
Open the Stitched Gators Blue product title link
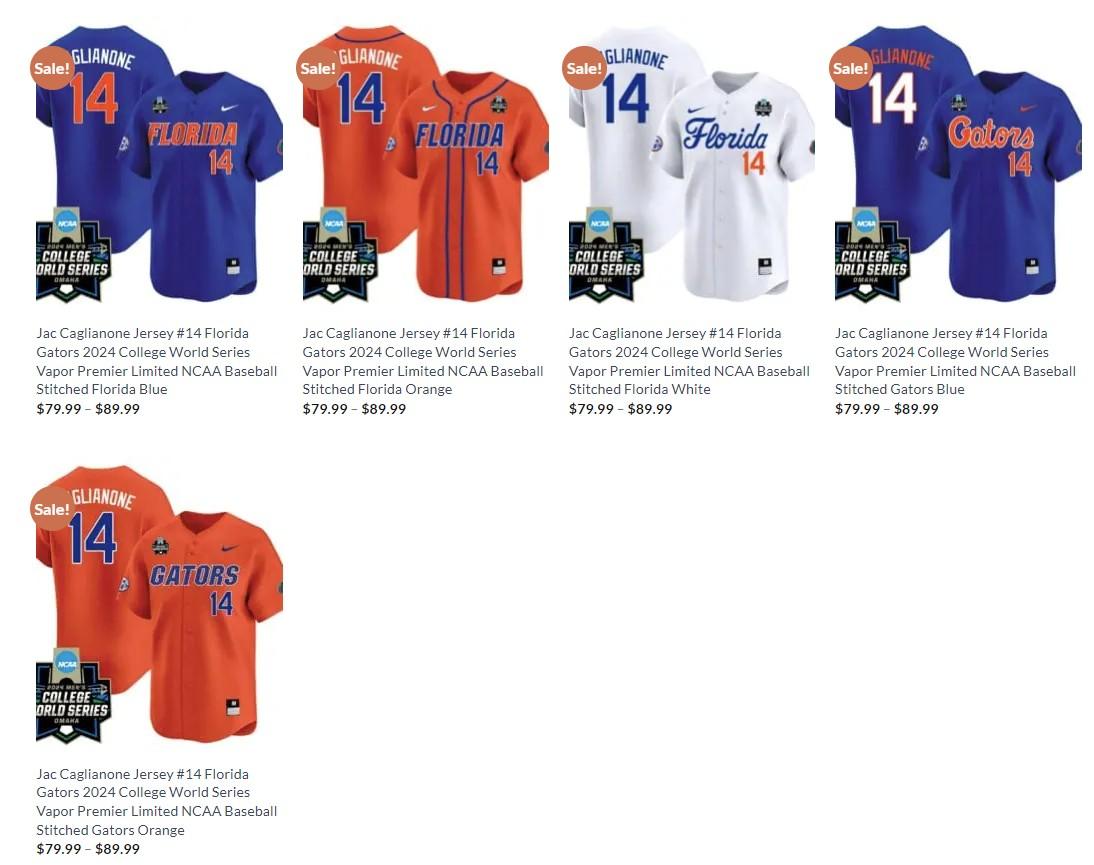tap(956, 361)
